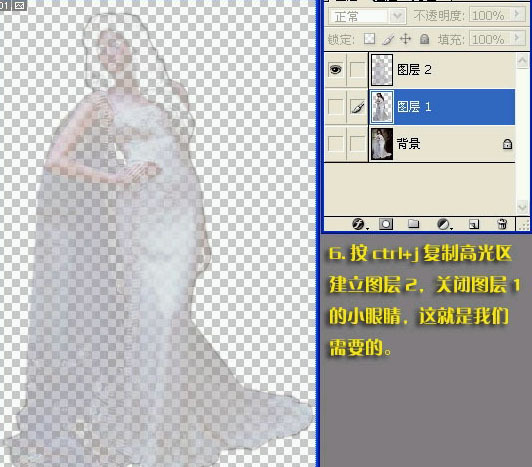Hide 图层 2 using eye icon
532x467 pixels.
click(336, 70)
